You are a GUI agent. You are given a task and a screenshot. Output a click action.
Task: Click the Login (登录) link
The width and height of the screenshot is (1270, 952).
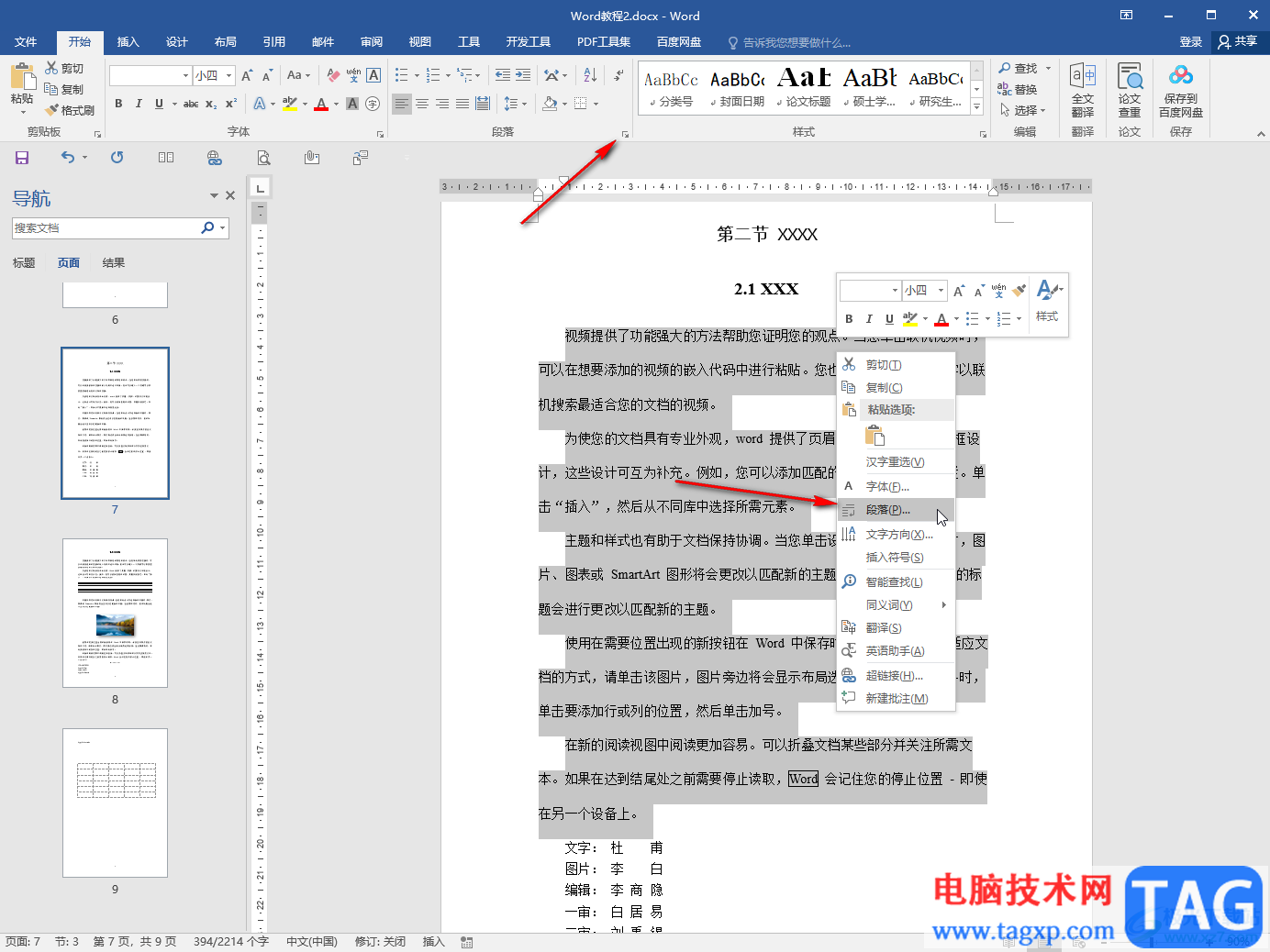point(1190,42)
